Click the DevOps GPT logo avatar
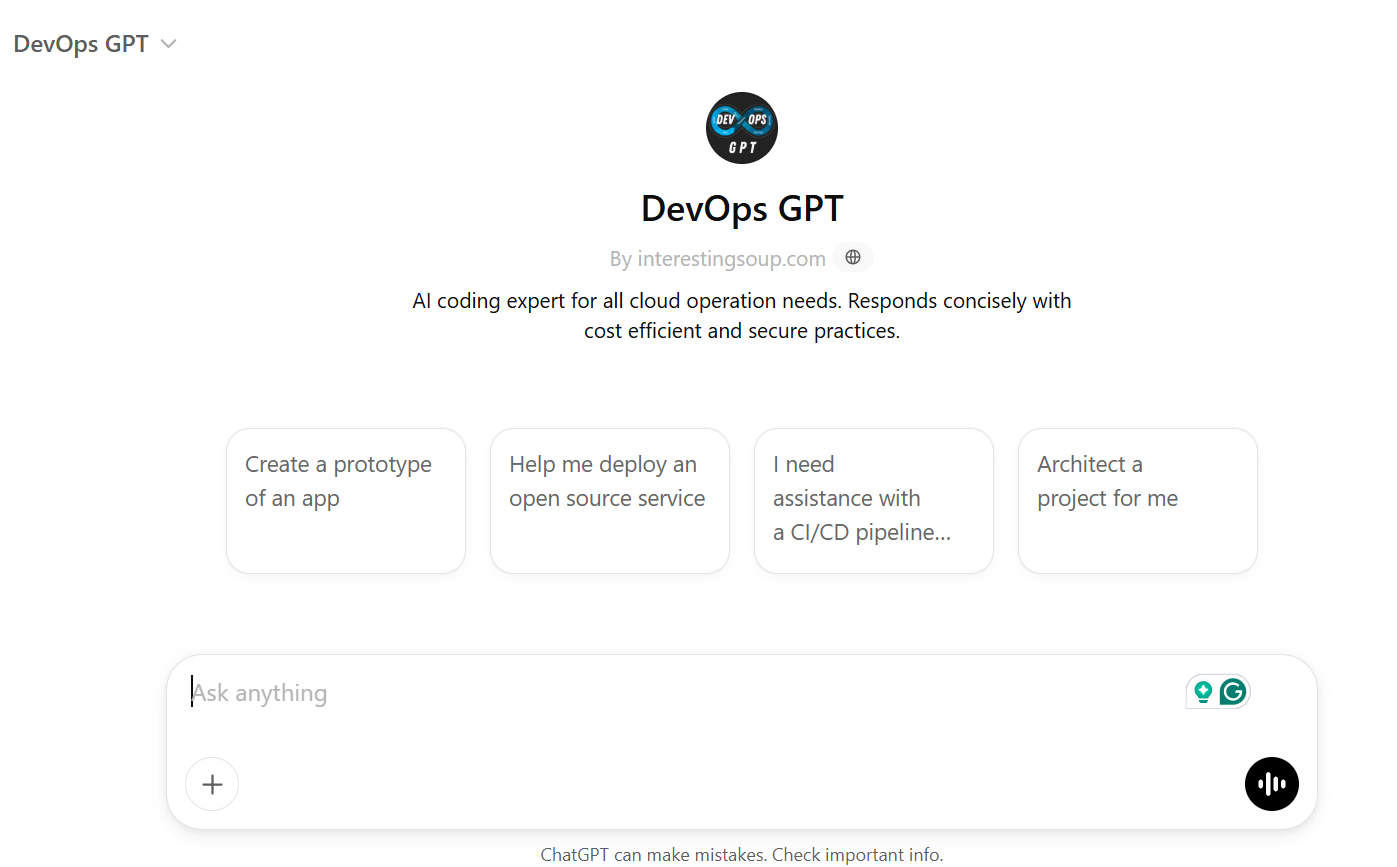1397x867 pixels. (x=742, y=128)
